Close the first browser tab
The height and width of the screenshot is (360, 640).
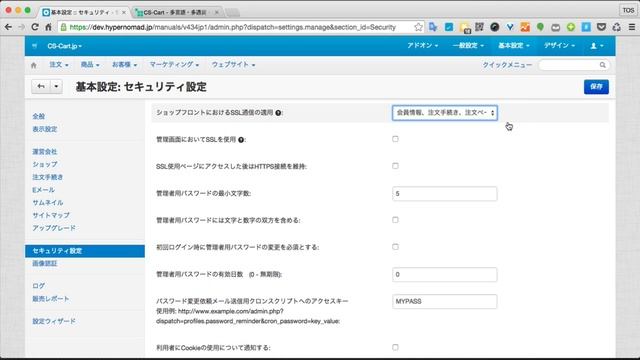coord(124,13)
